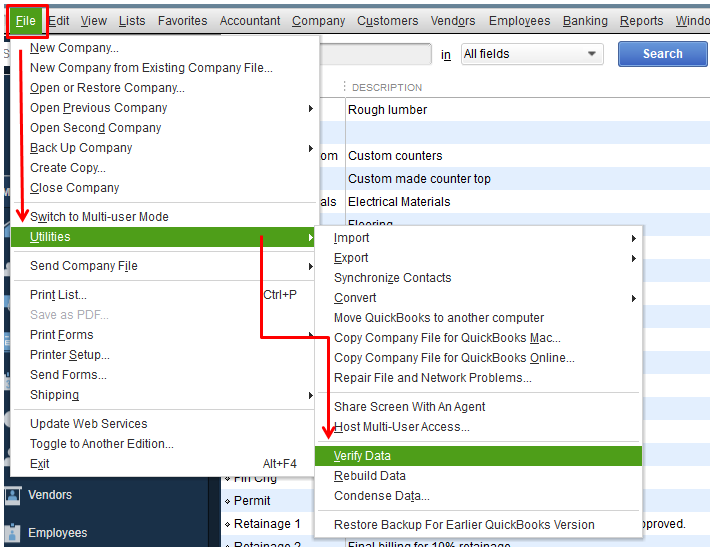Open the Vendors menu in menu bar
This screenshot has width=710, height=547.
[453, 21]
